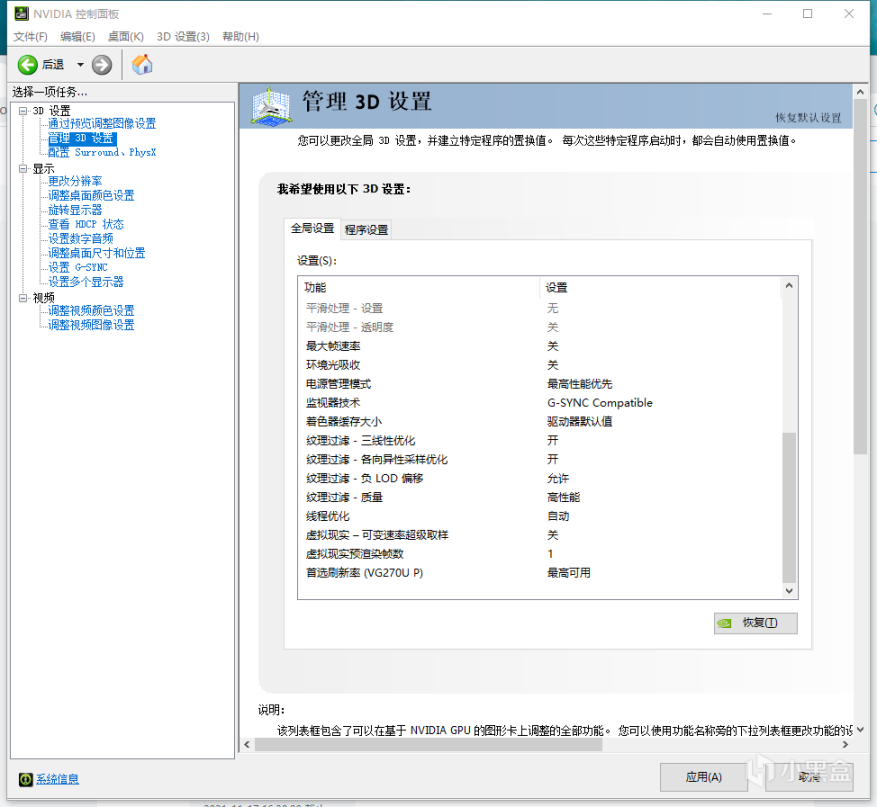
Task: Open 设置 G-SYNC task
Action: (x=78, y=268)
